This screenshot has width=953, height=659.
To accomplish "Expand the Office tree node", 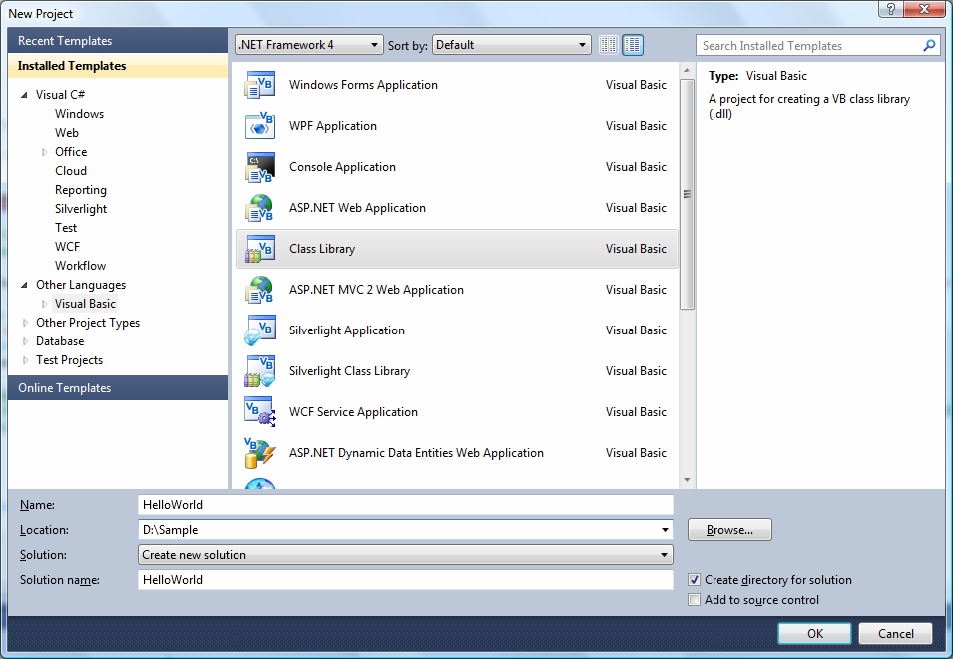I will (44, 152).
